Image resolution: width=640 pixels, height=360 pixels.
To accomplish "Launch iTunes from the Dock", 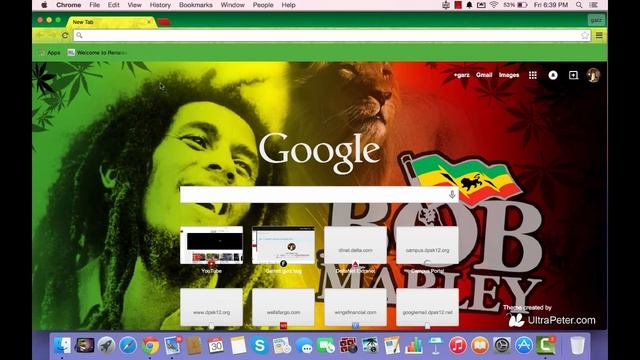I will coord(458,345).
